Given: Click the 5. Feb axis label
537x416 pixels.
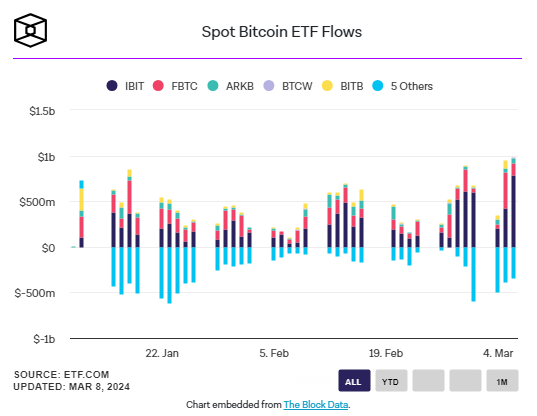Looking at the screenshot, I should click(x=274, y=353).
